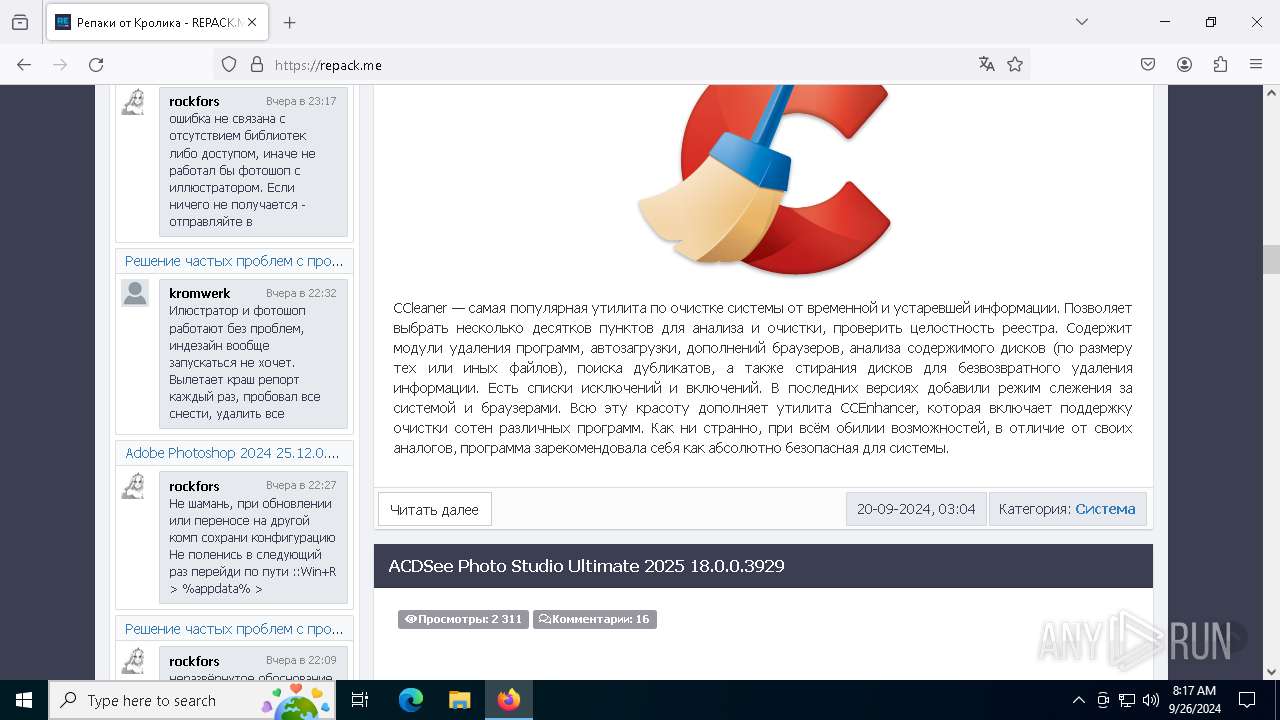Click Firefox taskbar icon
Viewport: 1280px width, 720px height.
(509, 700)
